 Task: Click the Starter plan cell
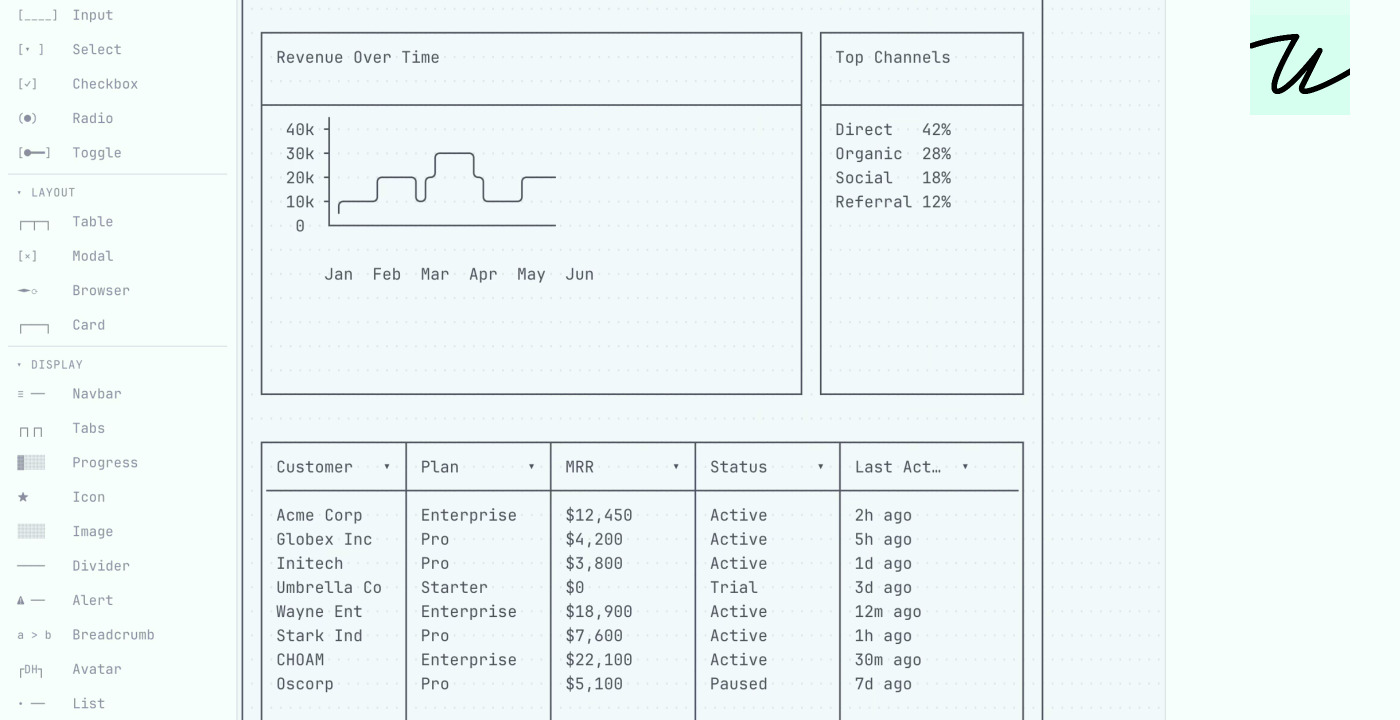coord(454,588)
